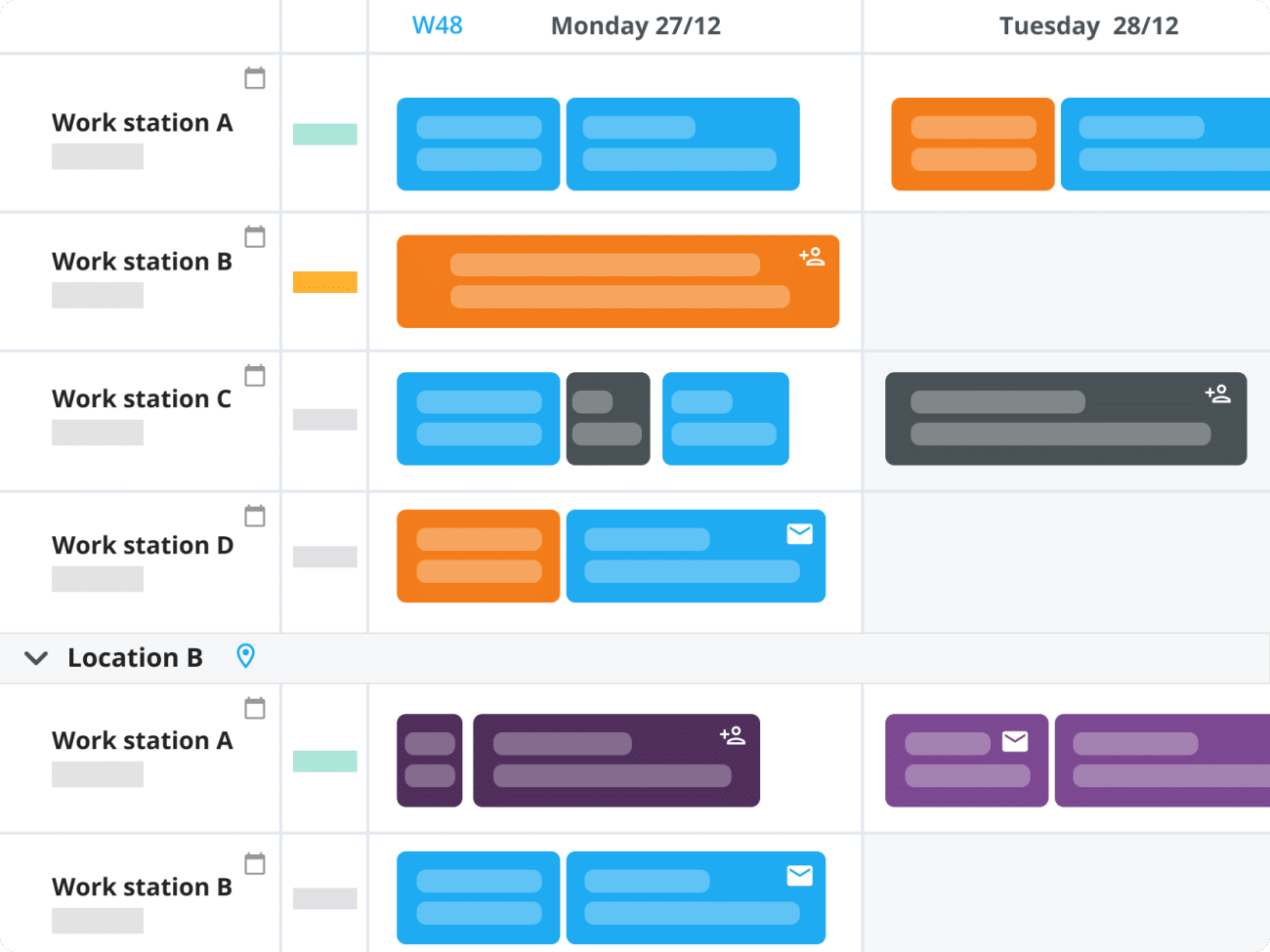
Task: Click envelope icon on Work station D blue shift
Action: (800, 533)
